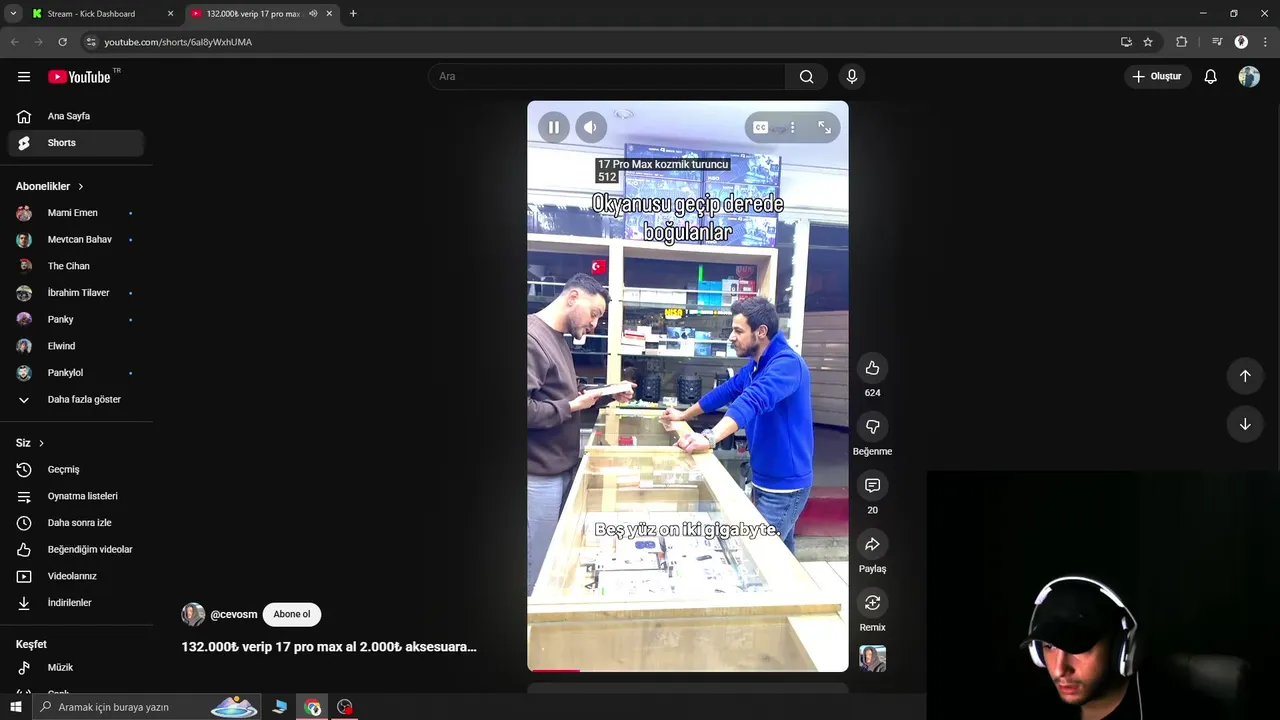Reload the page
The width and height of the screenshot is (1280, 720).
click(x=62, y=42)
